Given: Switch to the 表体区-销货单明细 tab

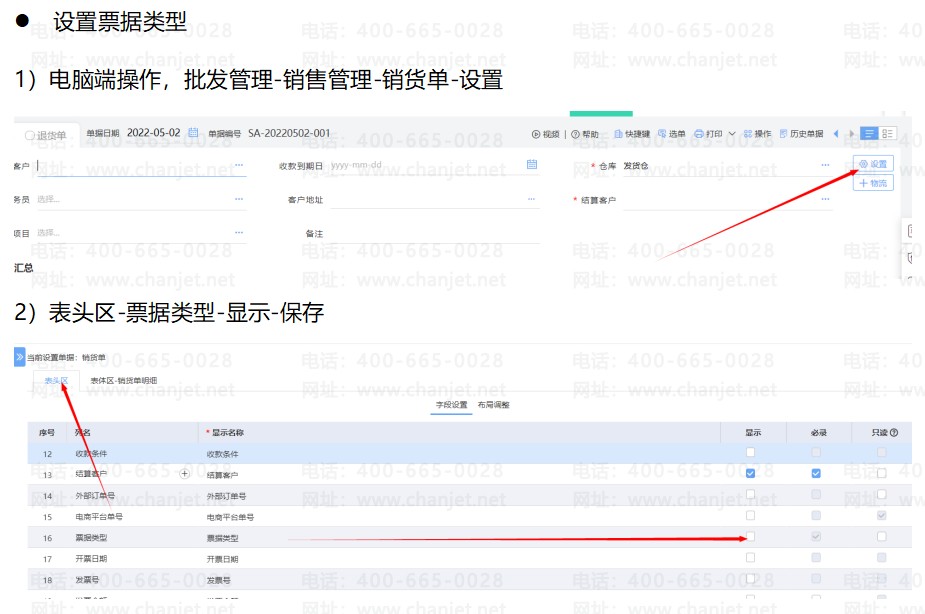Looking at the screenshot, I should point(124,380).
